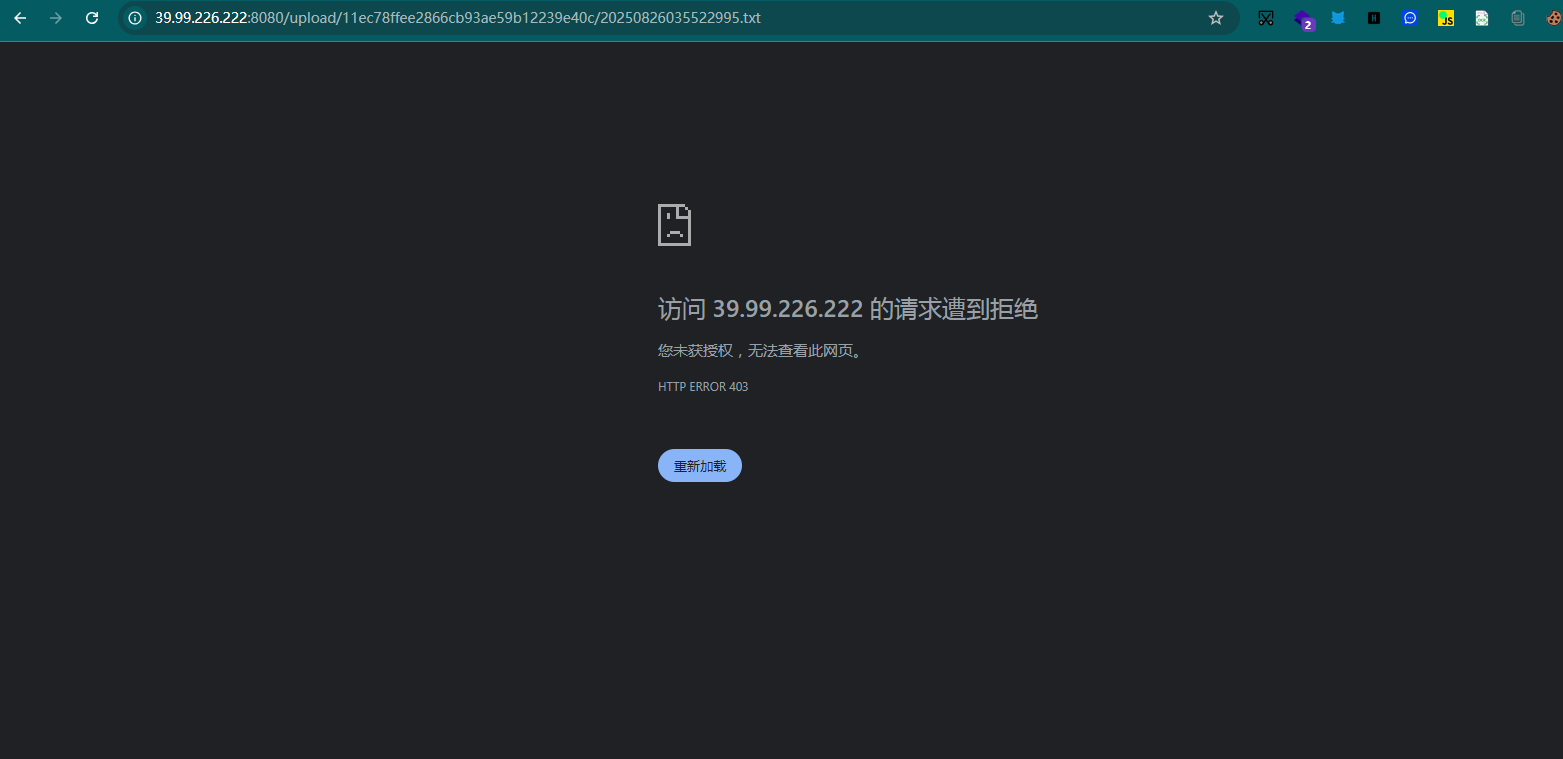Click the browser back arrow
This screenshot has height=759, width=1563.
20,18
